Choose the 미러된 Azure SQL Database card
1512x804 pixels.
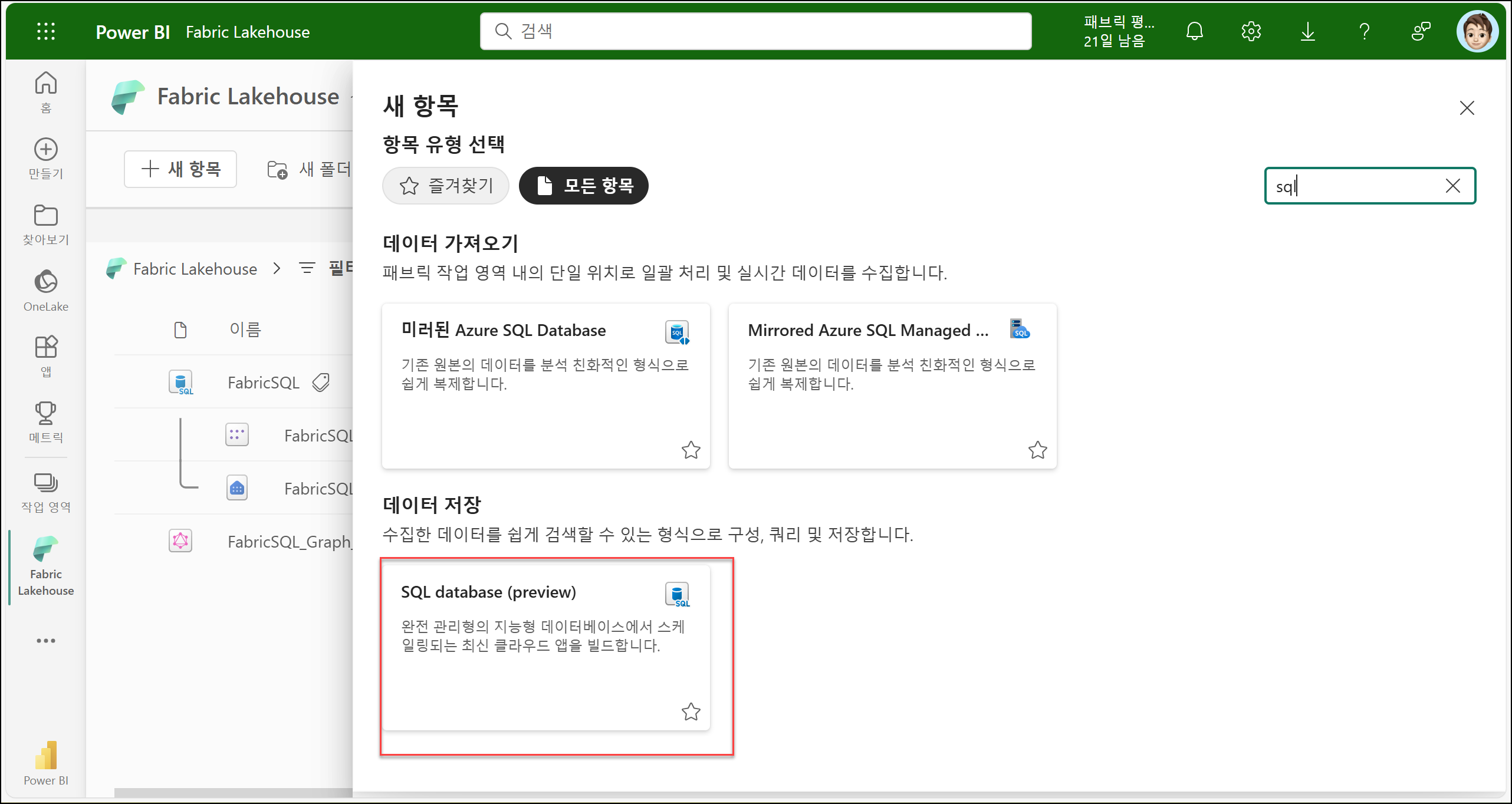point(546,386)
